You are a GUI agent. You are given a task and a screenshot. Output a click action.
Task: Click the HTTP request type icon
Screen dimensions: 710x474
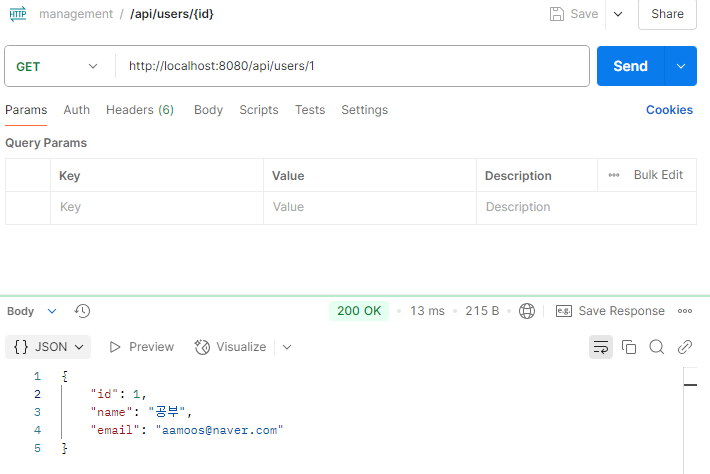pos(18,14)
